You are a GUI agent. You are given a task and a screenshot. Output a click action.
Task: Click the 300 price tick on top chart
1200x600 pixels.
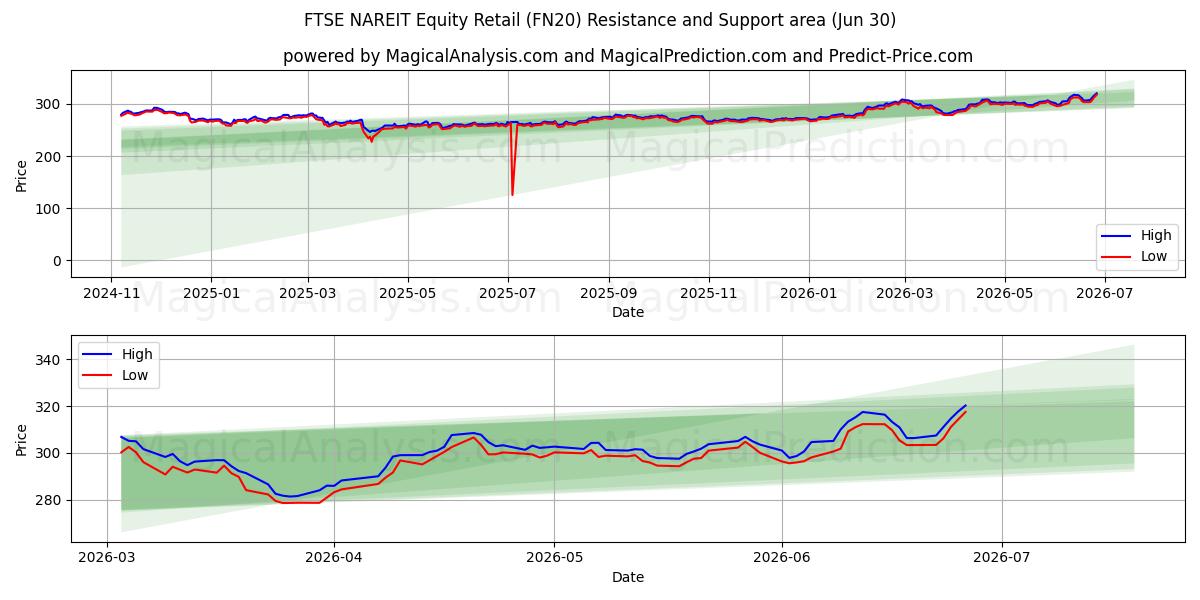51,105
